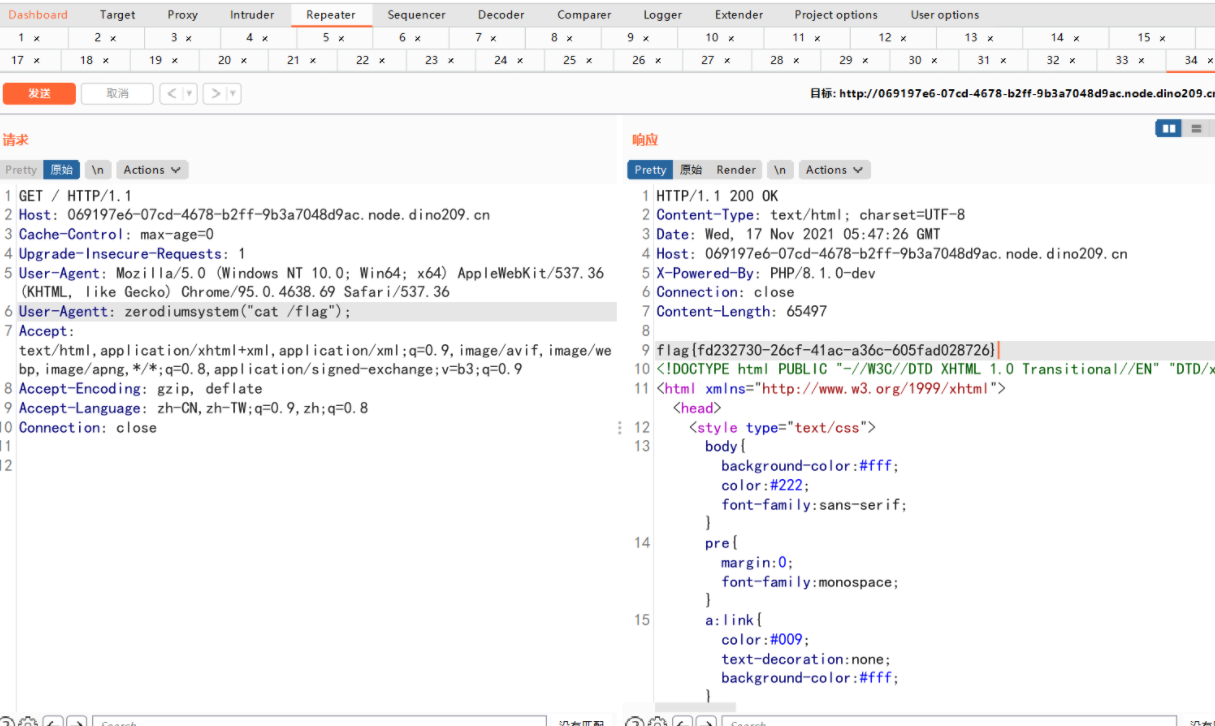The height and width of the screenshot is (726, 1215).
Task: Go back in request history
Action: tap(171, 94)
